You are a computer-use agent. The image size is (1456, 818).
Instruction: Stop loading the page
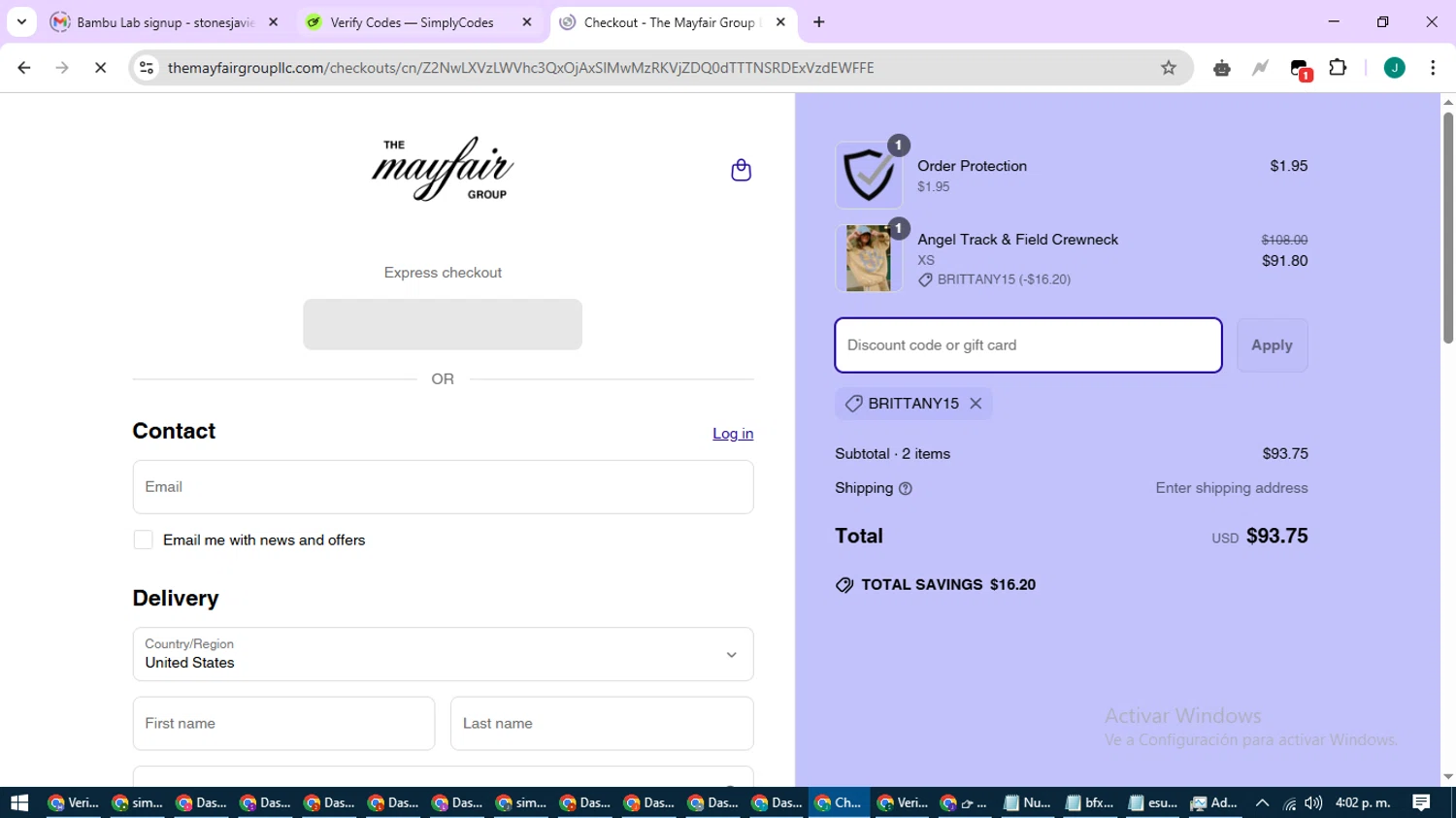[x=100, y=68]
